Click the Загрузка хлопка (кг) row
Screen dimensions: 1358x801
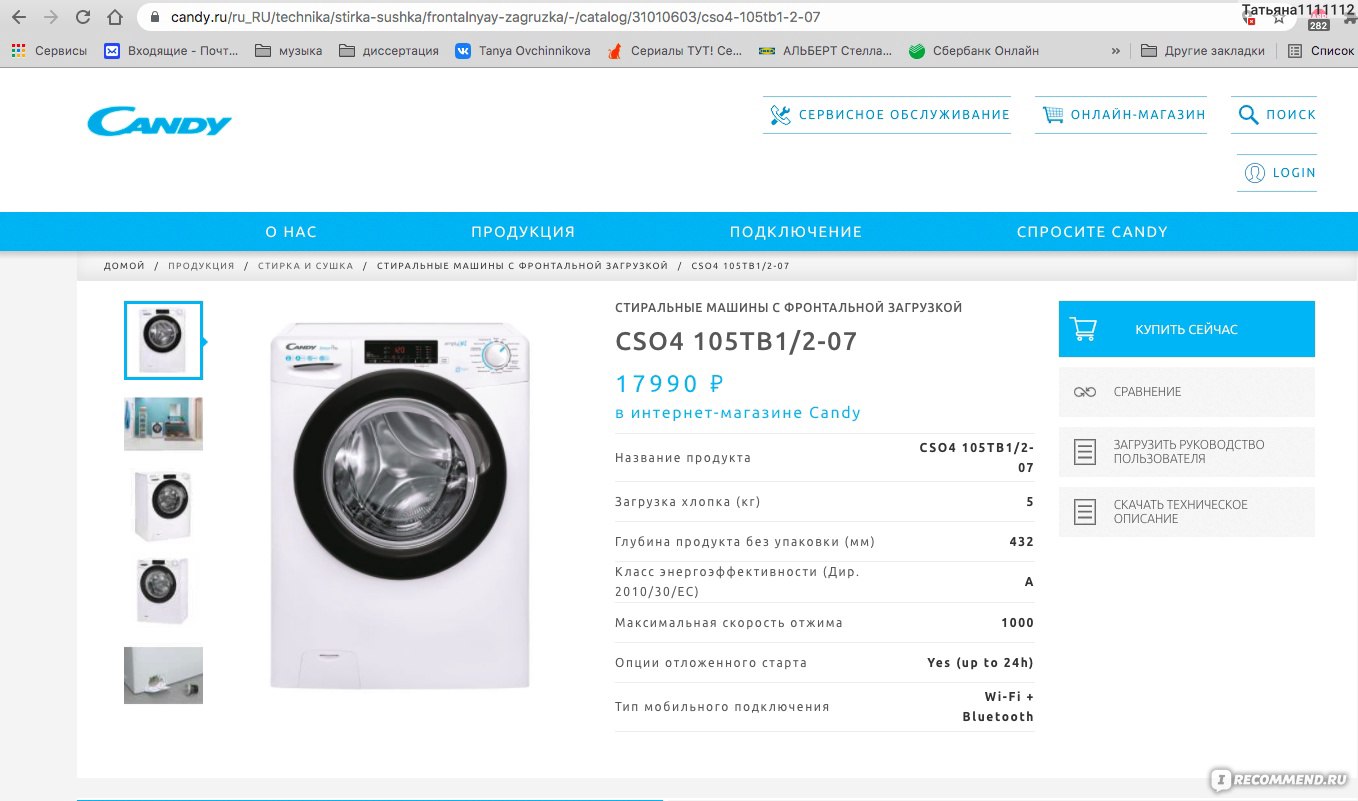pos(825,502)
